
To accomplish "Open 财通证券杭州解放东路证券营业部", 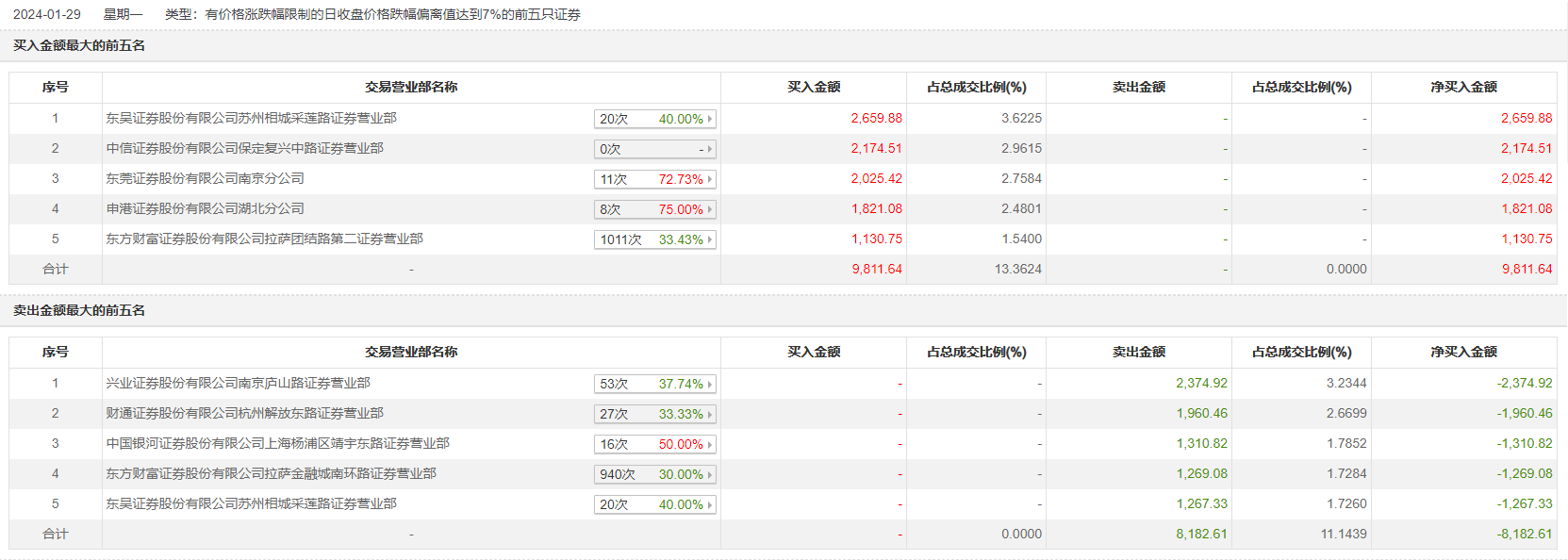I will coord(244,413).
